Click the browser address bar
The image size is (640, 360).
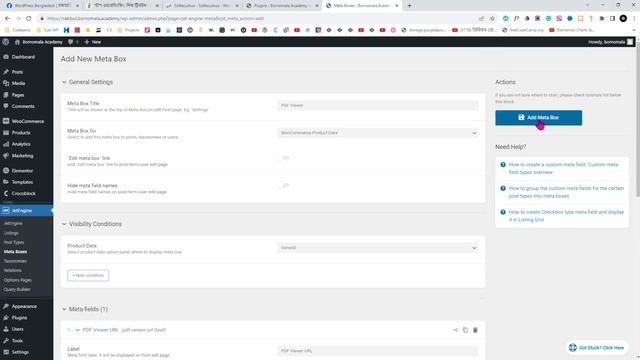pos(257,18)
